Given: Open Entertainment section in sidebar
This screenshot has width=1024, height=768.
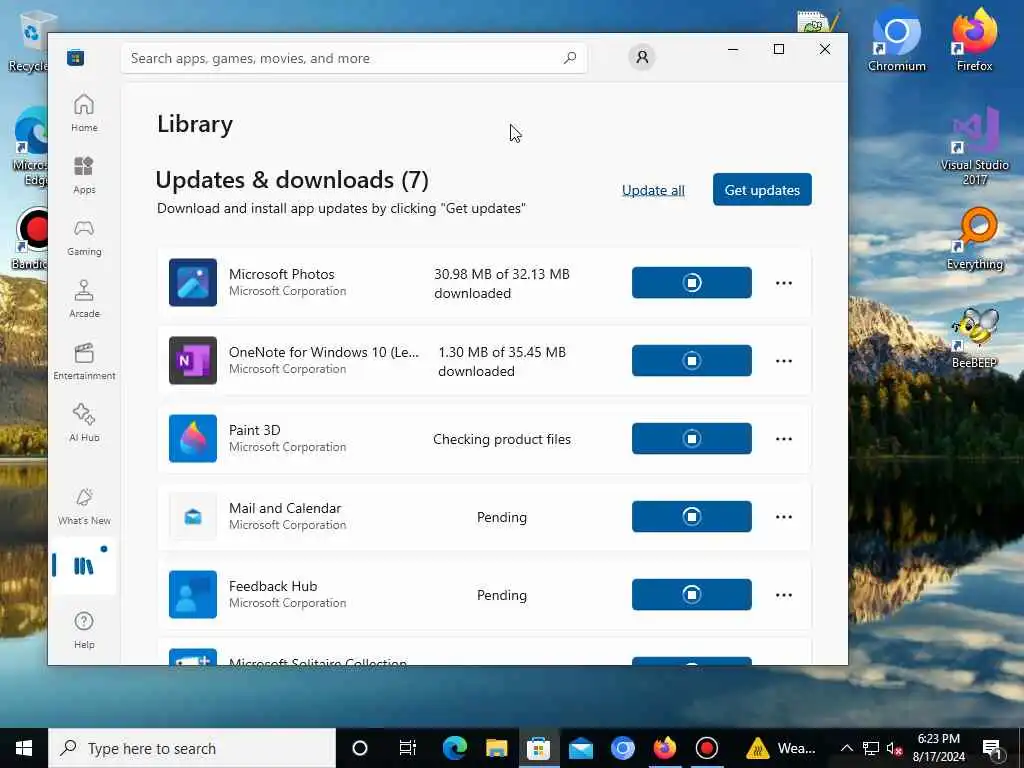Looking at the screenshot, I should (x=84, y=361).
